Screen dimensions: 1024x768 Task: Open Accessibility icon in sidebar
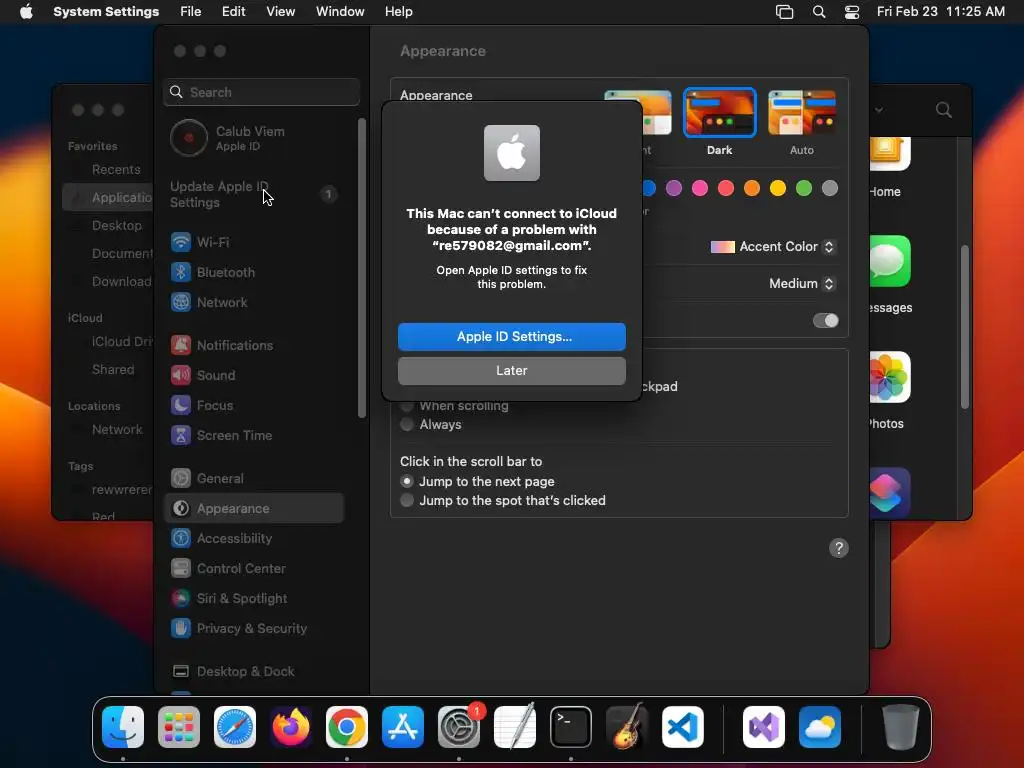click(x=181, y=539)
